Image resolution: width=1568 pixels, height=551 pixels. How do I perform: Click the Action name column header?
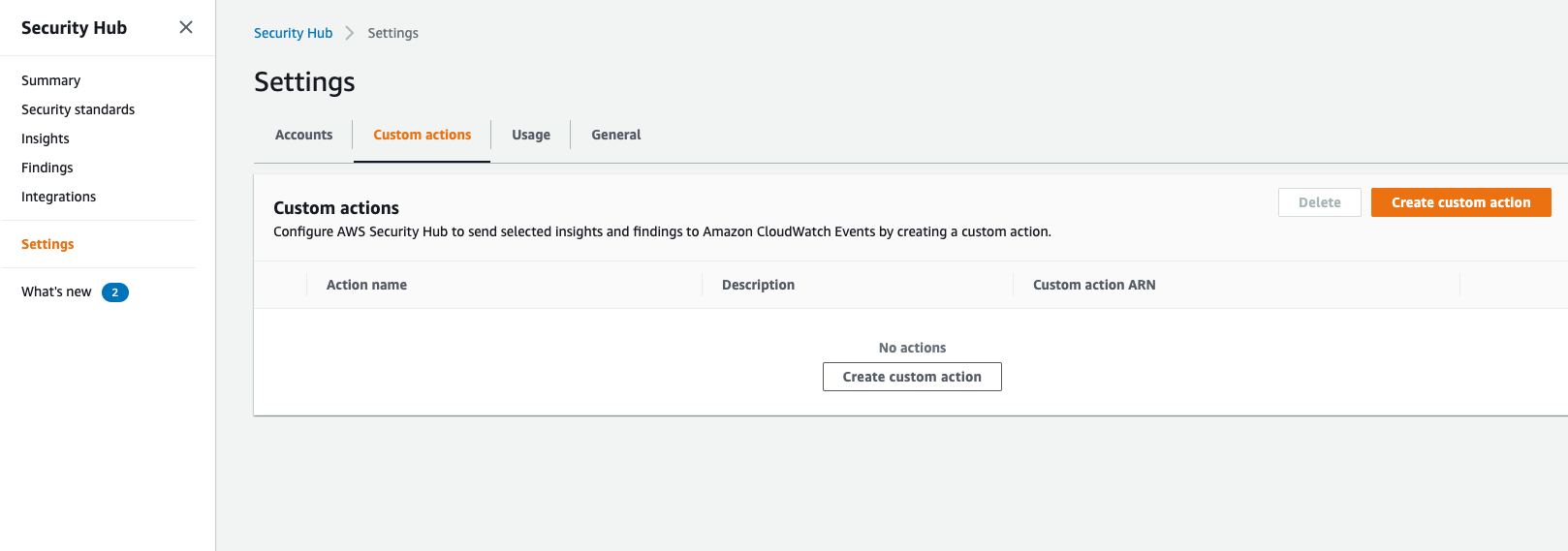click(x=366, y=285)
